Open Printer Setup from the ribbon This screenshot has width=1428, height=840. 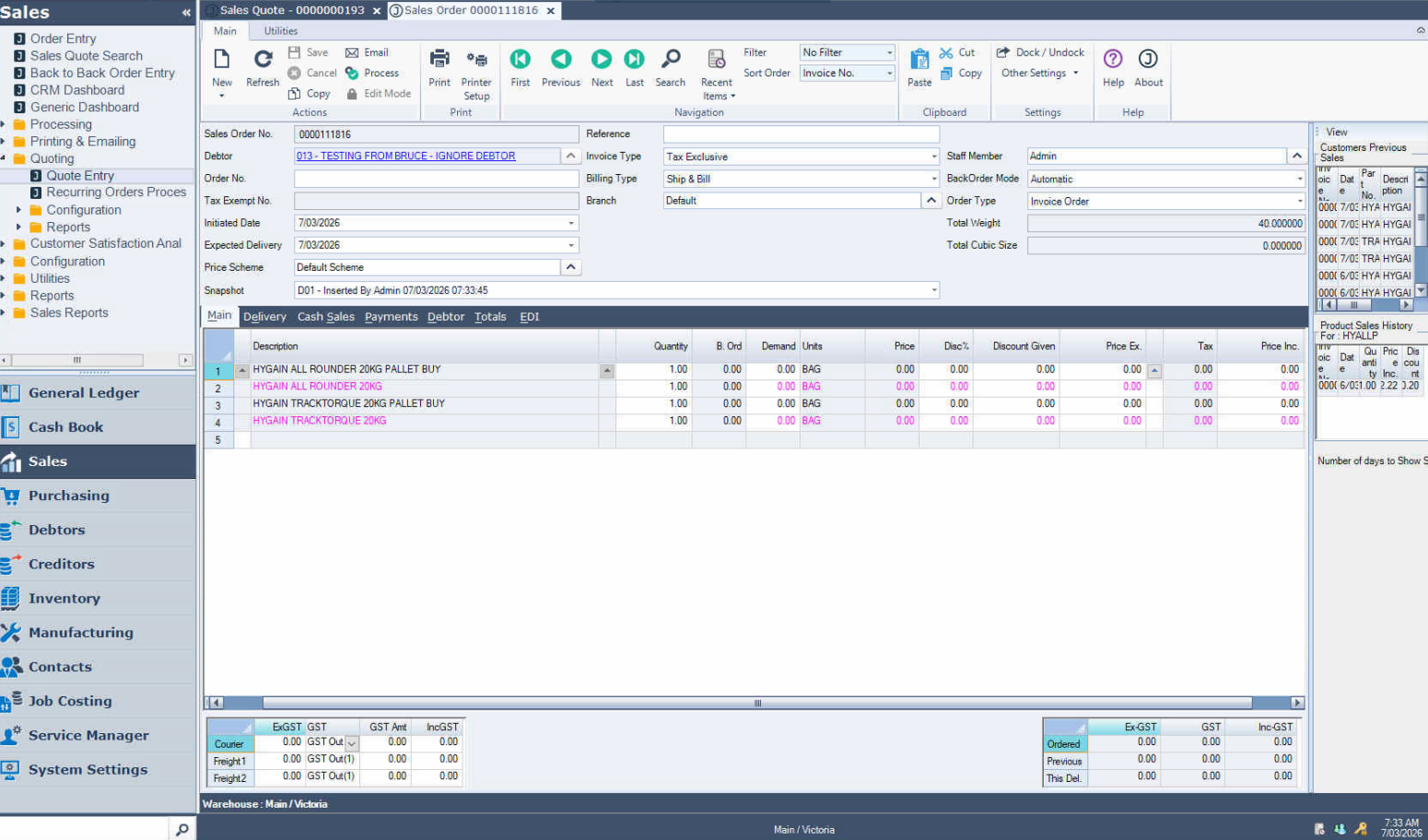click(476, 61)
